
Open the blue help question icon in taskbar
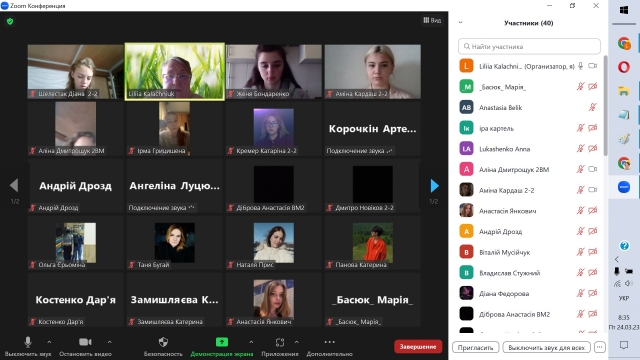tap(624, 245)
